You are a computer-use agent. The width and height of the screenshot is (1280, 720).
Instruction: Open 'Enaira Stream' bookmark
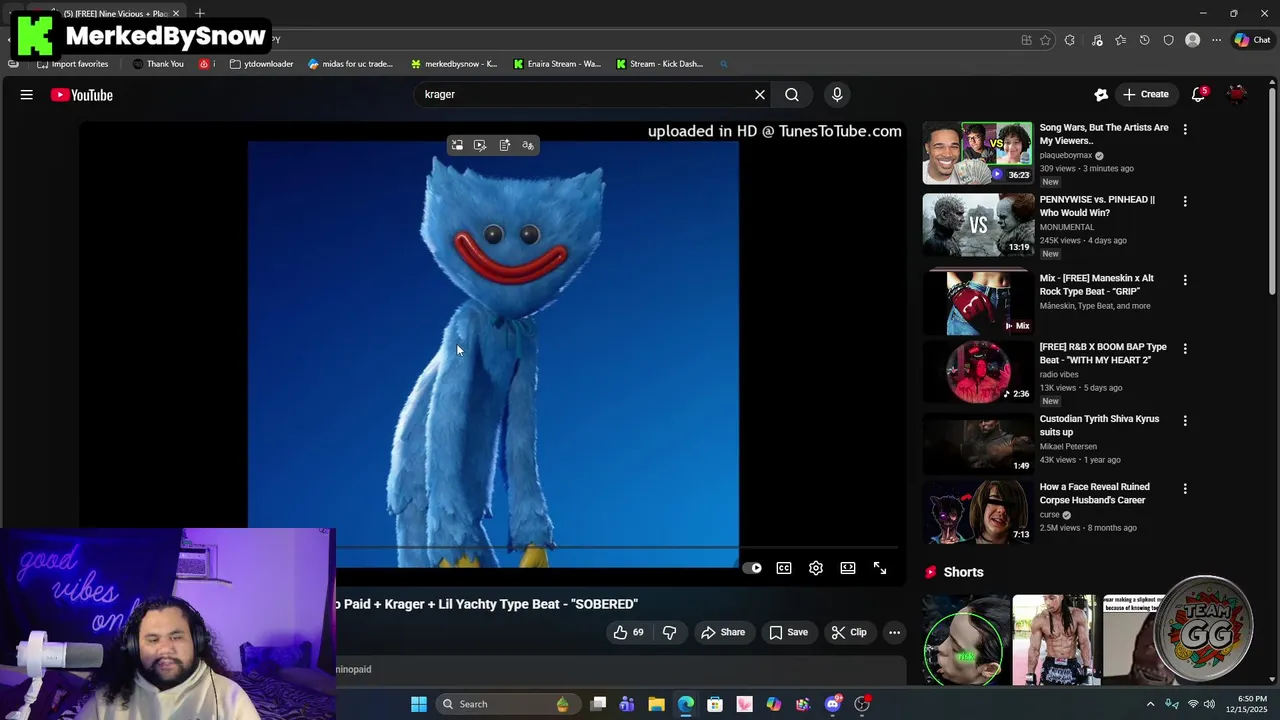(x=557, y=64)
